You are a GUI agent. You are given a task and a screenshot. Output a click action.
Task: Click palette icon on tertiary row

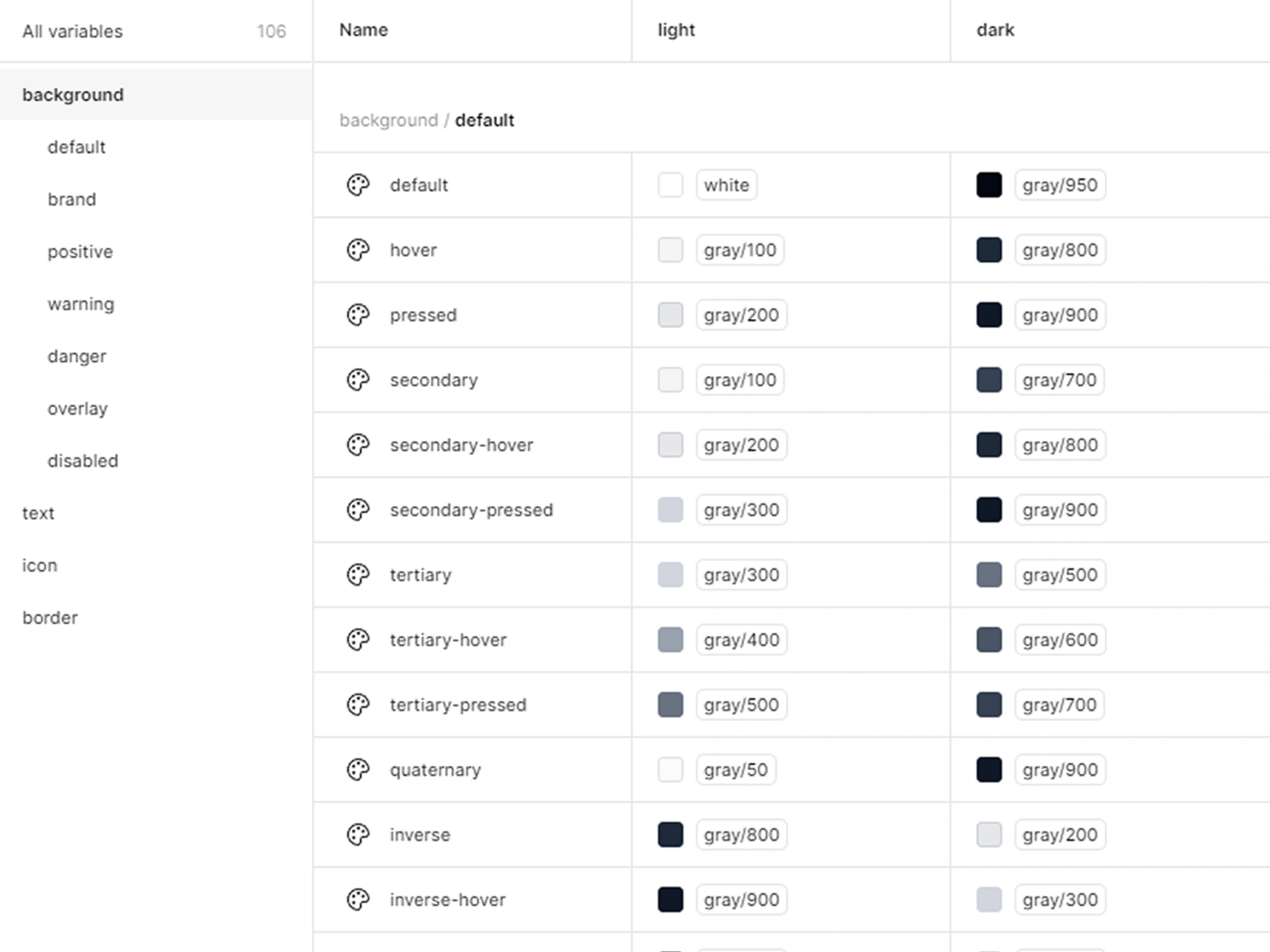pos(357,575)
